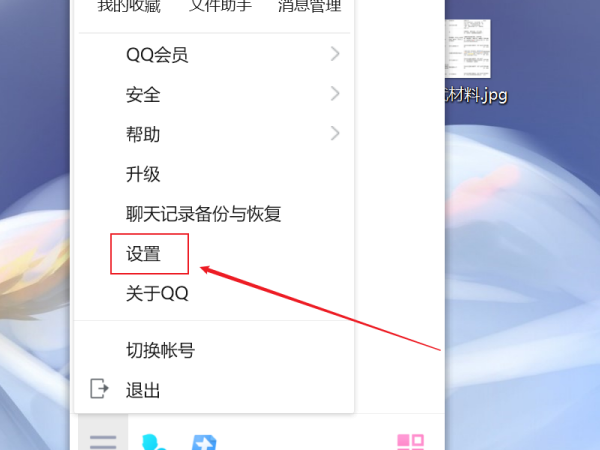600x450 pixels.
Task: Expand the 帮助 submenu chevron
Action: click(335, 133)
